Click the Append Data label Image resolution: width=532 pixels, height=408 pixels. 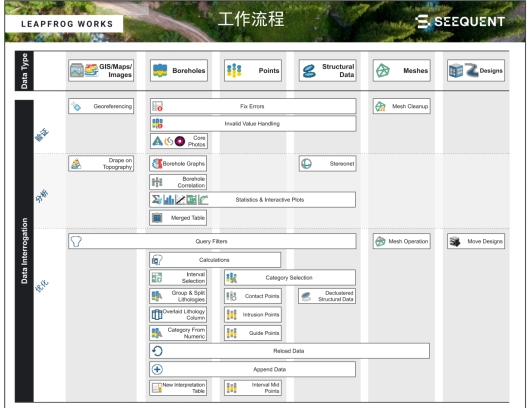[x=270, y=369]
